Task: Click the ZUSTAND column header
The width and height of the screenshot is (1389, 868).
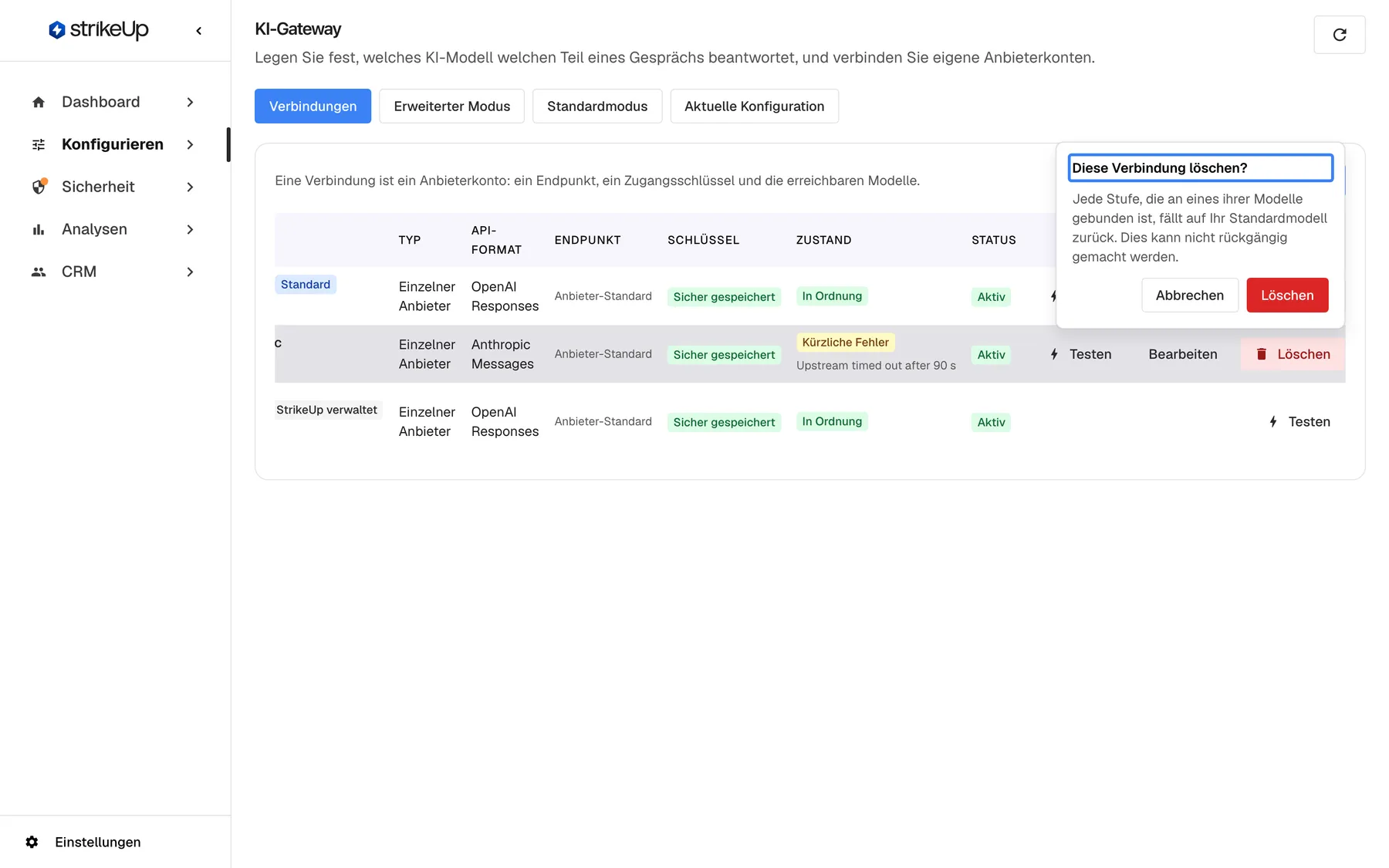Action: 823,240
